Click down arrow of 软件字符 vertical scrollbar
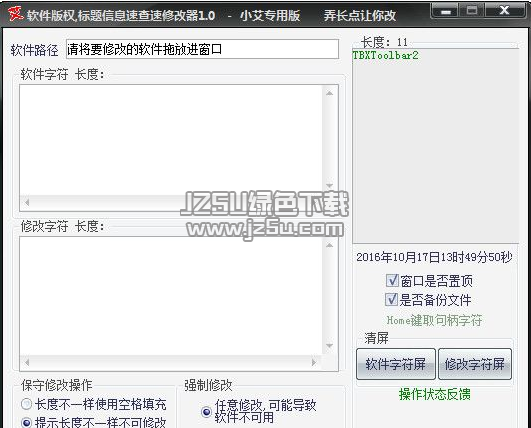This screenshot has height=428, width=531. 330,186
